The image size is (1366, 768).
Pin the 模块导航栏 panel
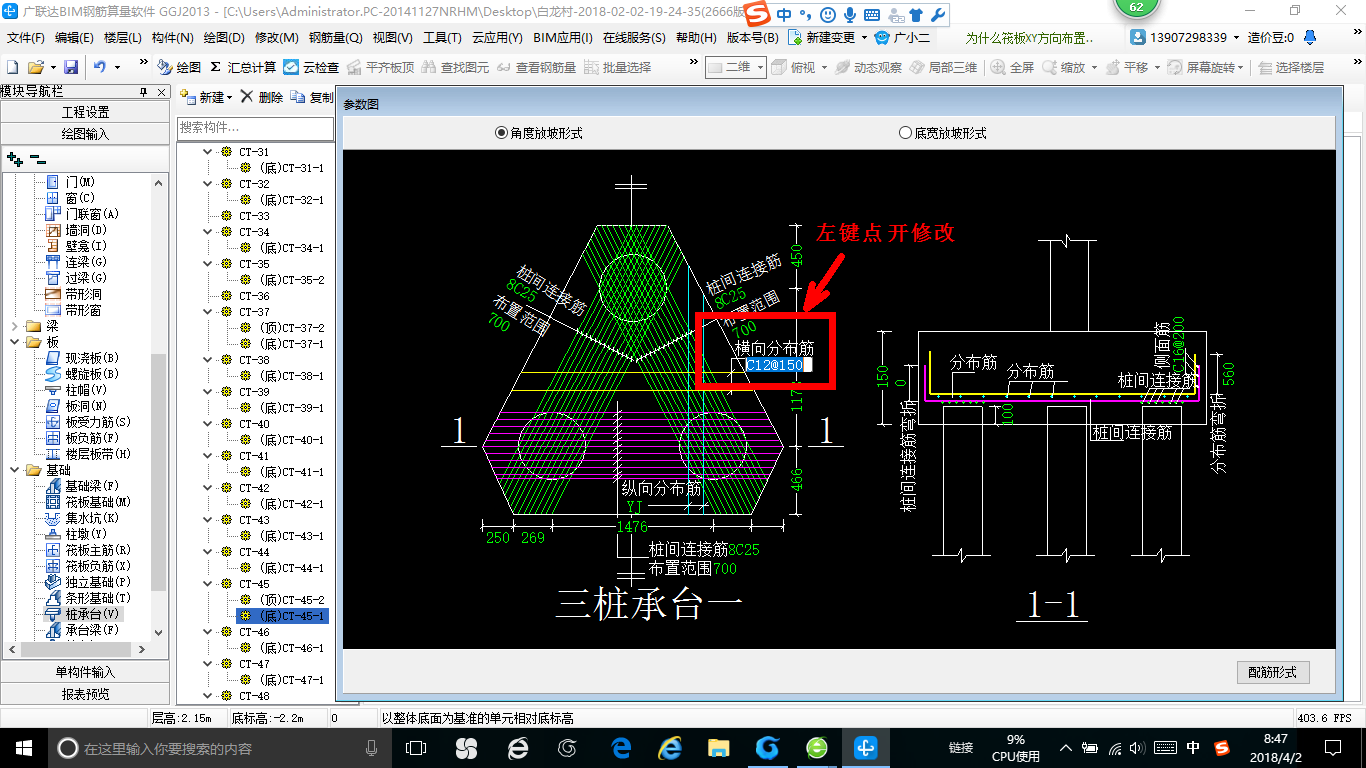(x=143, y=92)
